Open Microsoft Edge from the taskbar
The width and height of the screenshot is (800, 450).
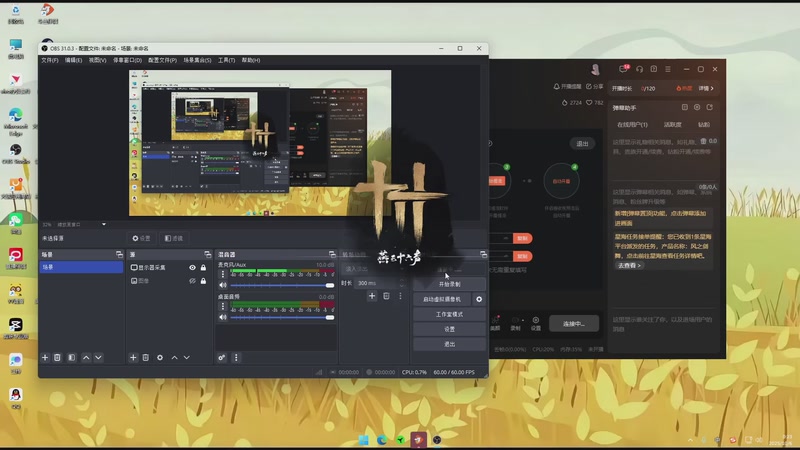382,440
